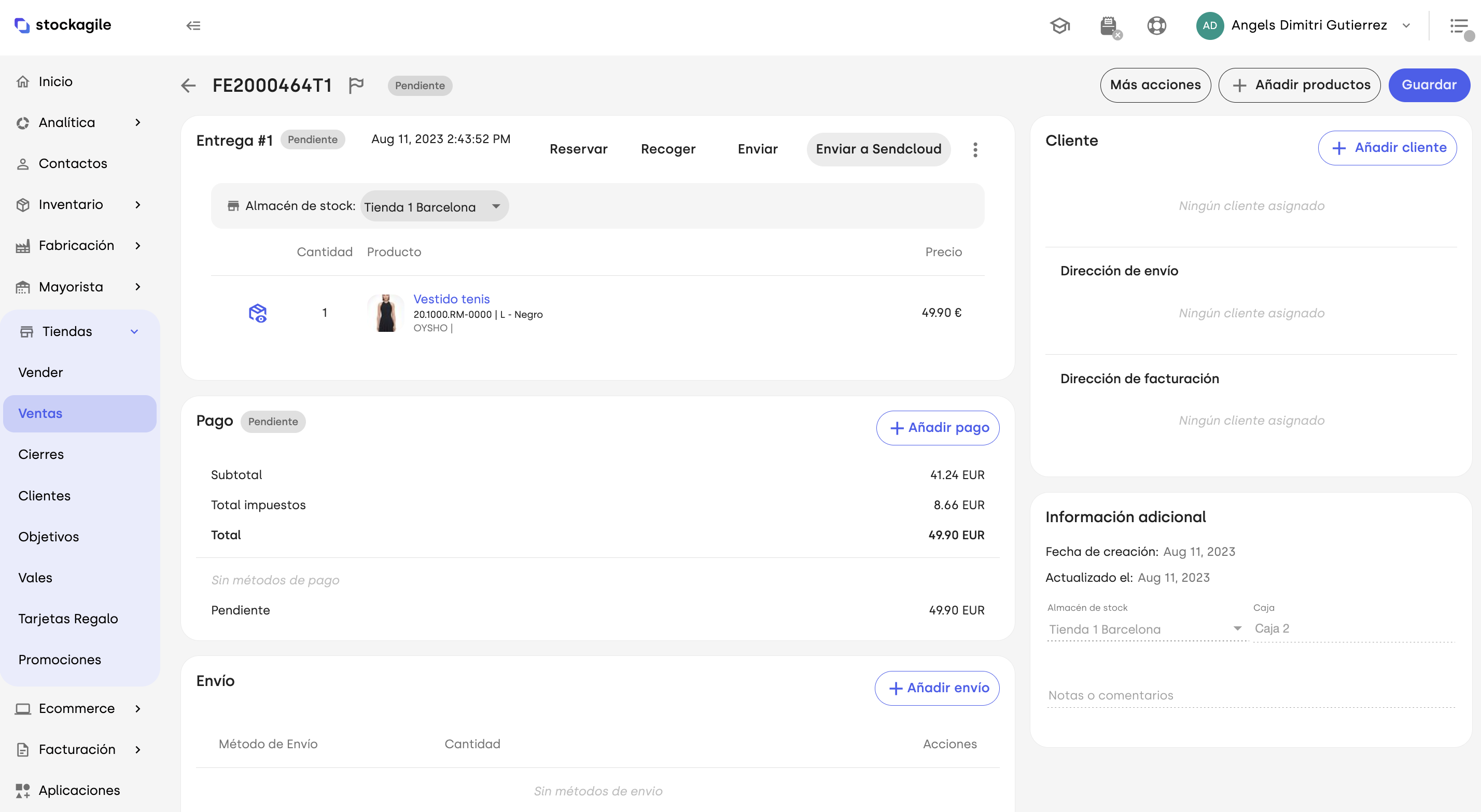Click the Inicio home icon
Viewport: 1481px width, 812px height.
[x=23, y=81]
